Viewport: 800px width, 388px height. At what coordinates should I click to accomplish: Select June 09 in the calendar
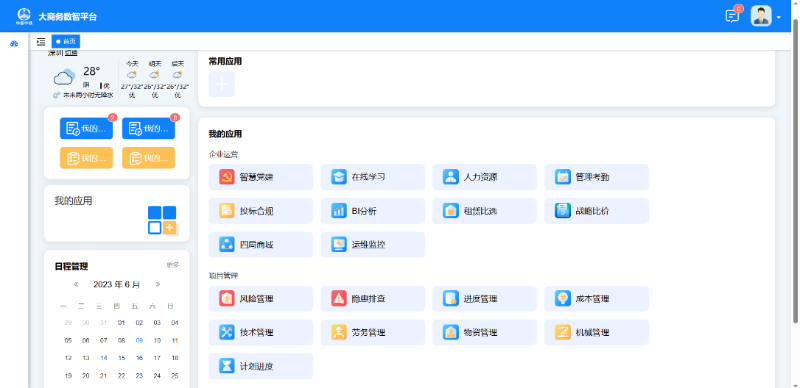pos(139,341)
